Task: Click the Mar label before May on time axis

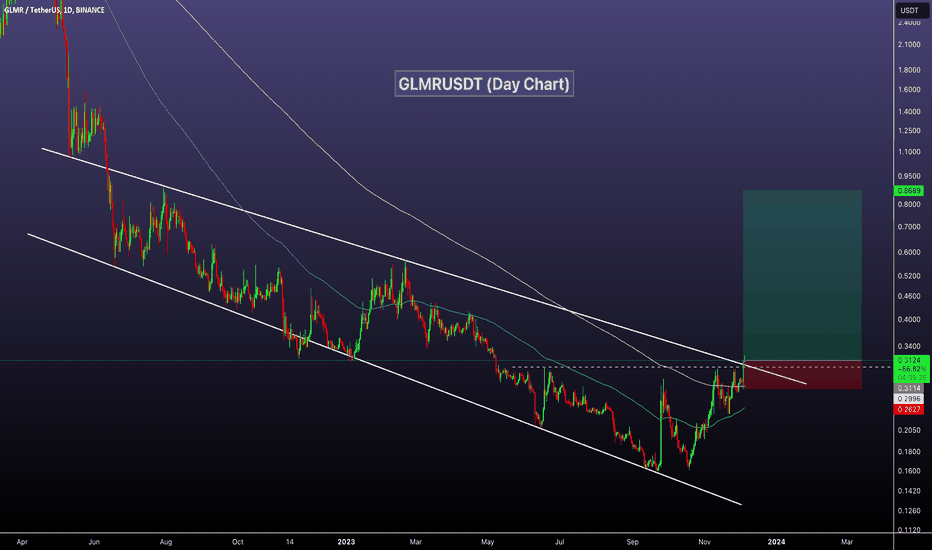Action: pos(415,542)
